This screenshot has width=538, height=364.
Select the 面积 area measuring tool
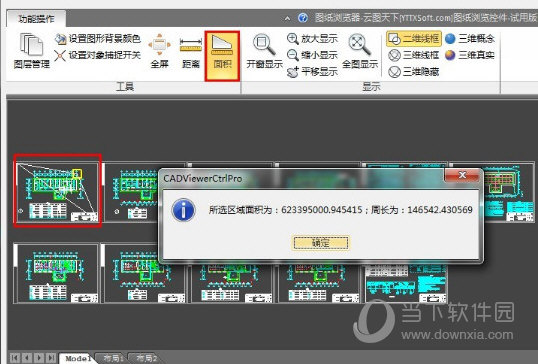point(222,56)
